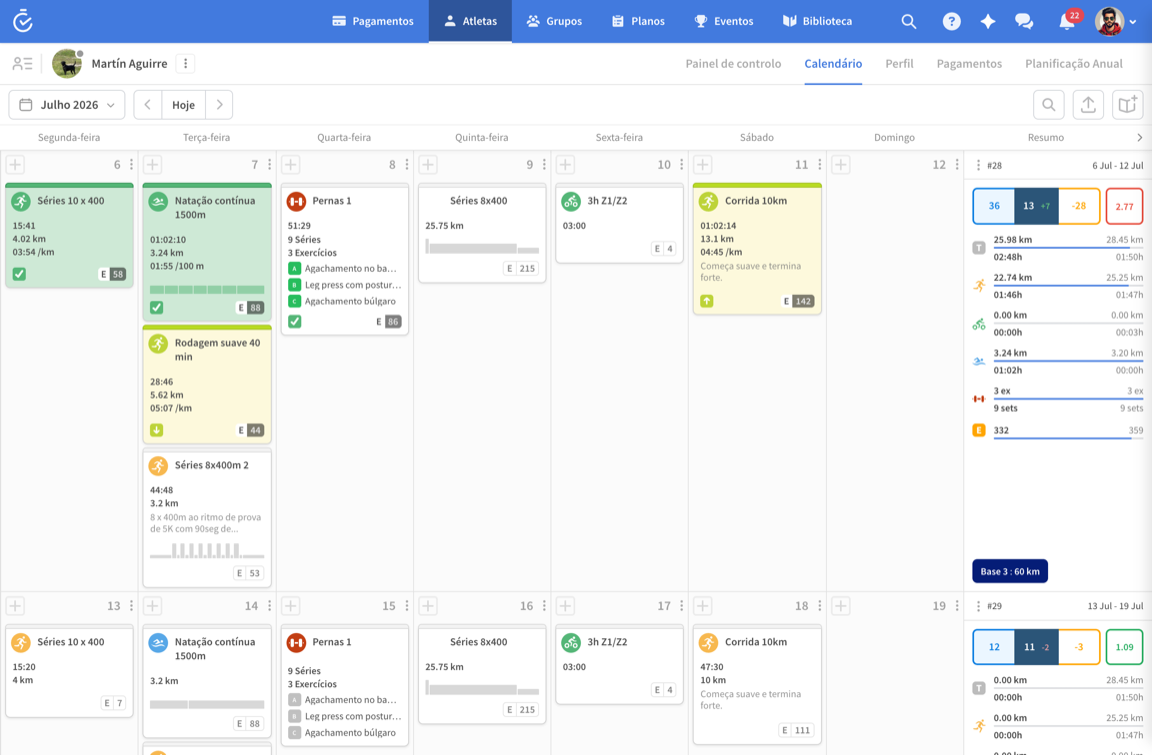Open the Julho 2026 month dropdown
Viewport: 1152px width, 755px height.
67,105
